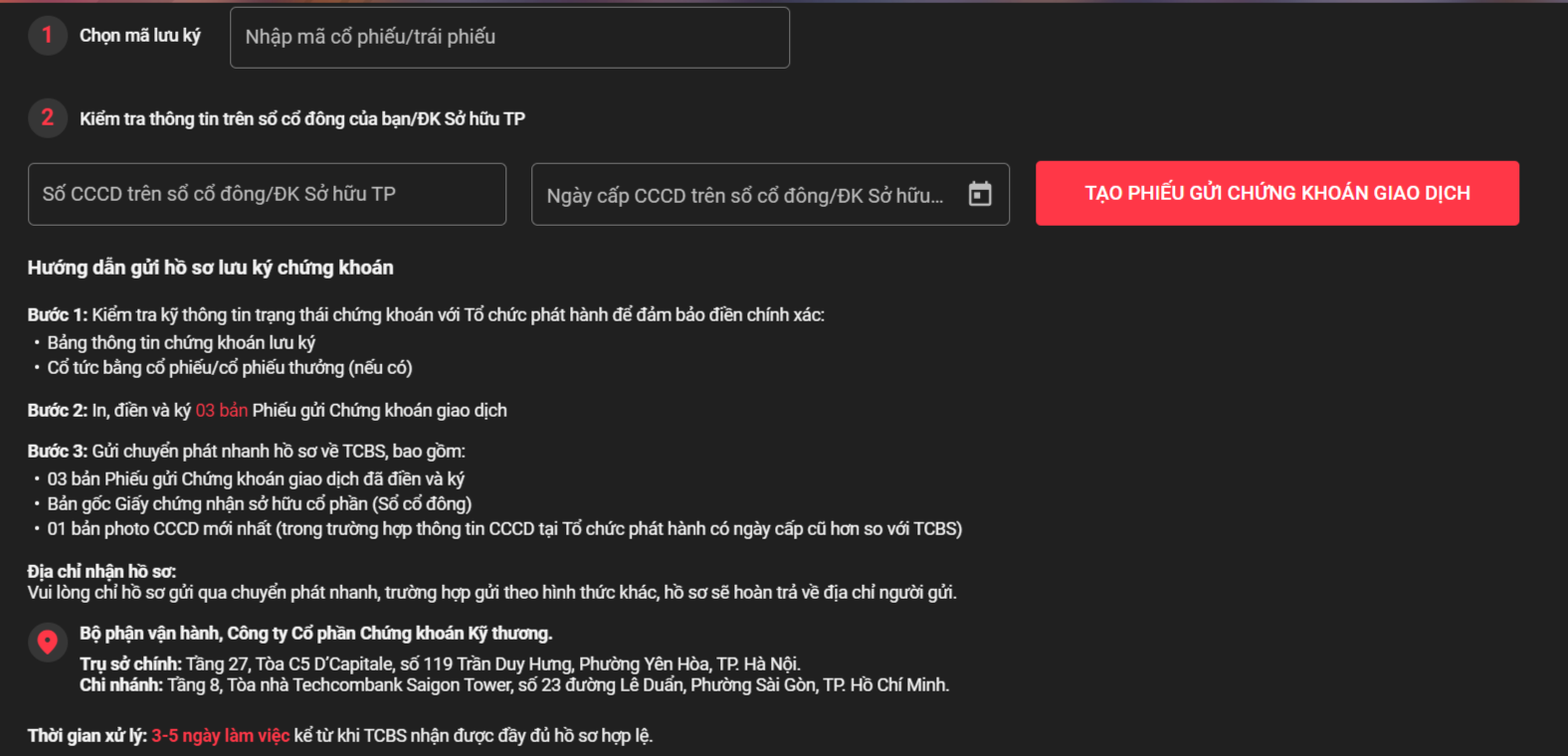Click the red '3-5 ngày làm việc' text
The height and width of the screenshot is (756, 1568).
[x=220, y=736]
